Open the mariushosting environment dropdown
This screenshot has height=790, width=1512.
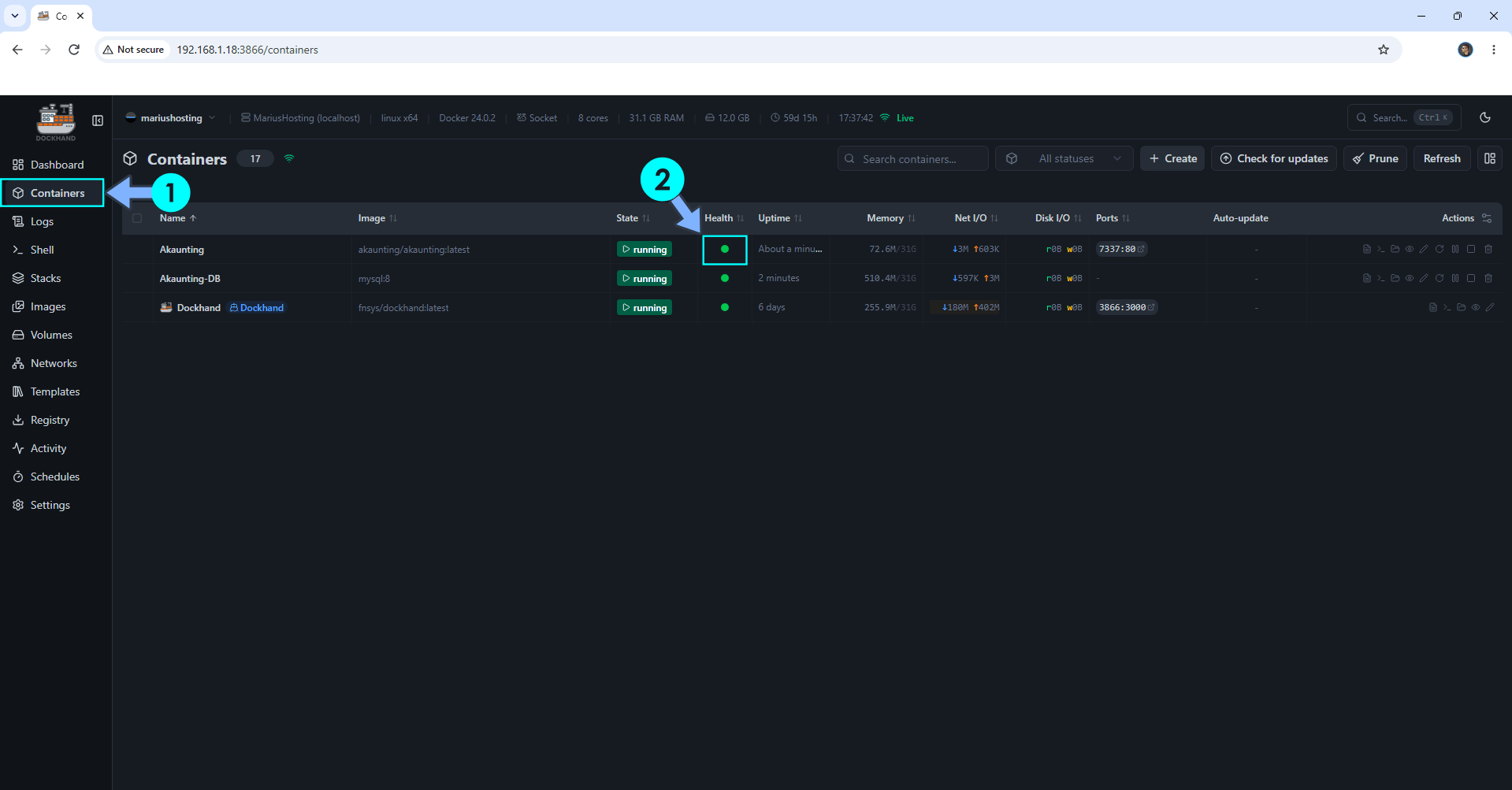pyautogui.click(x=170, y=118)
